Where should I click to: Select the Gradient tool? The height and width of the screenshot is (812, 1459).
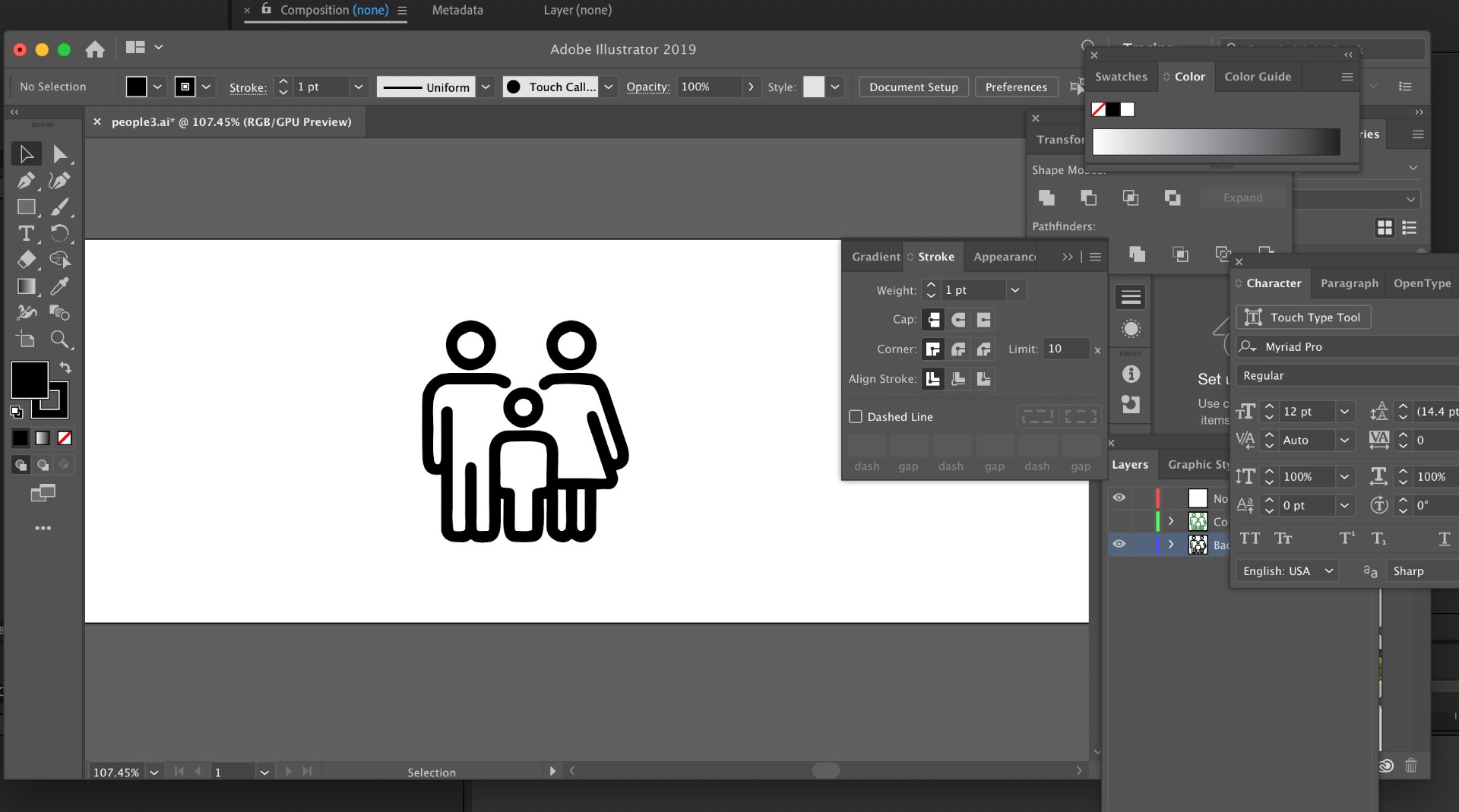pos(27,286)
